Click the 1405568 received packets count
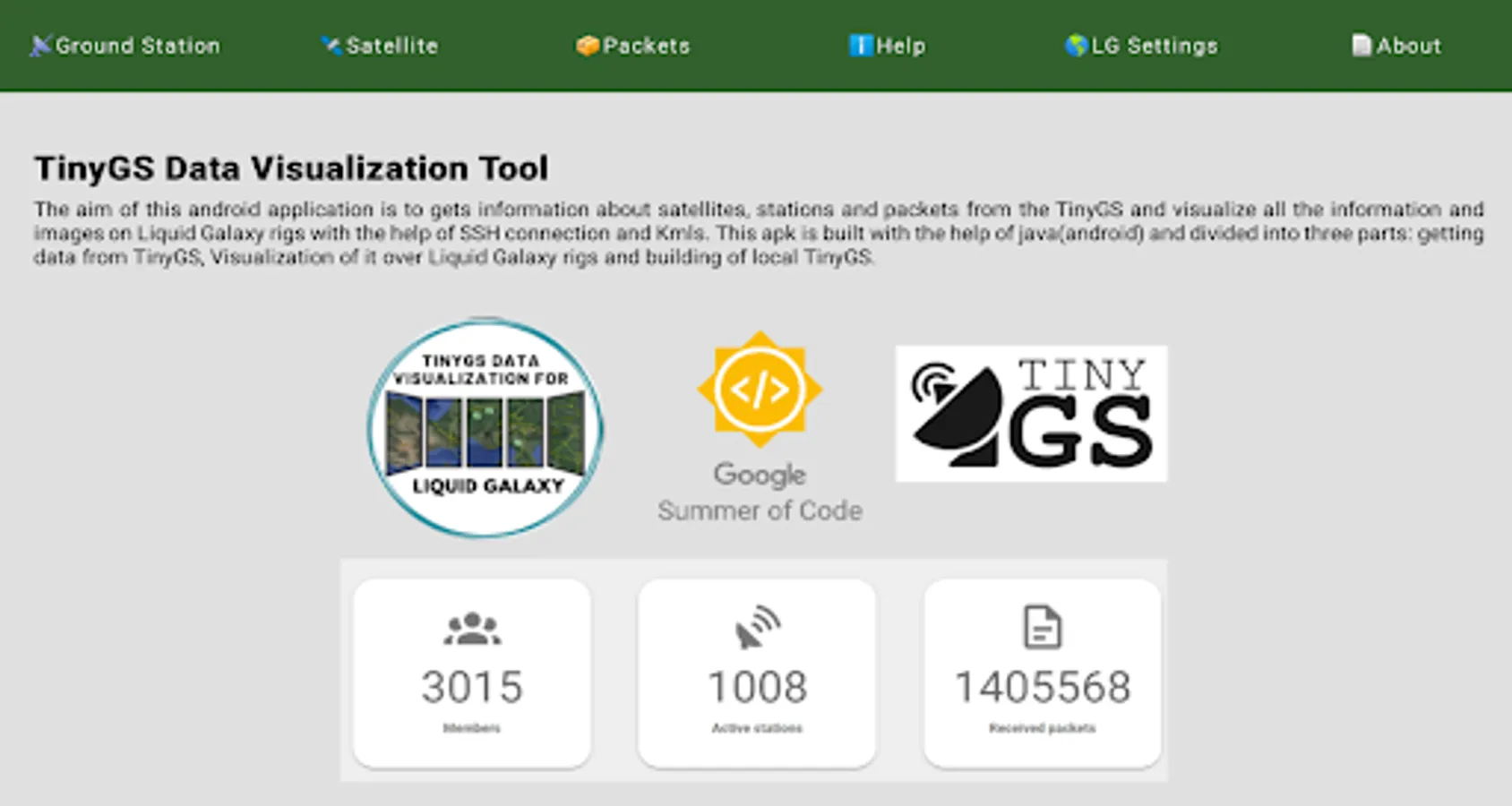1512x806 pixels. 1043,687
